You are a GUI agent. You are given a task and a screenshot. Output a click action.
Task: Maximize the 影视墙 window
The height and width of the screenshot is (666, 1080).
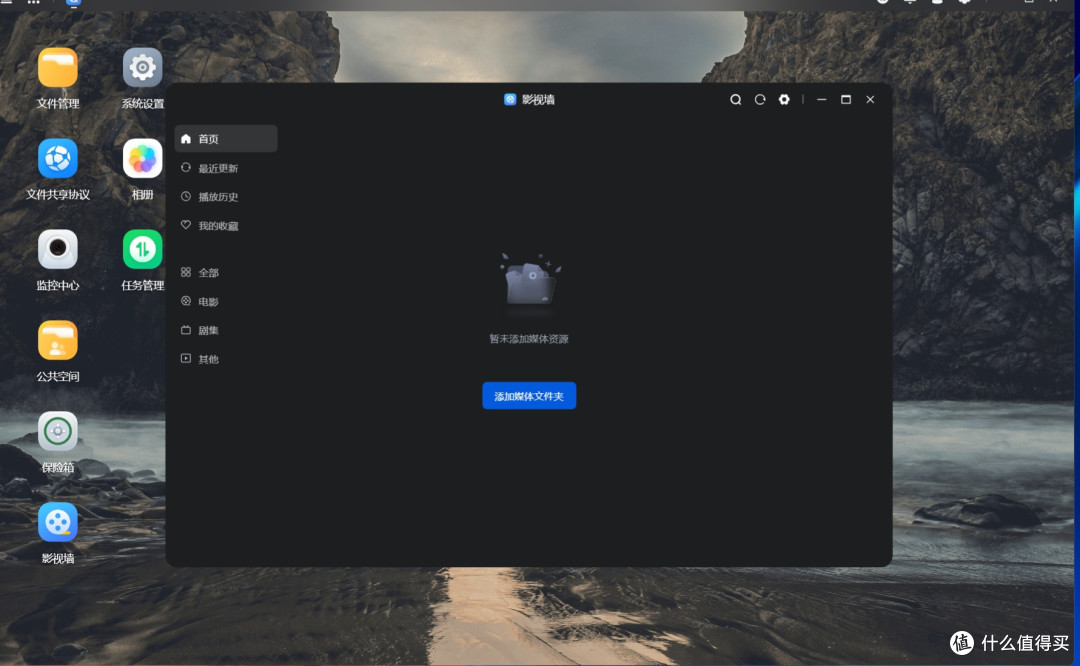(x=846, y=100)
